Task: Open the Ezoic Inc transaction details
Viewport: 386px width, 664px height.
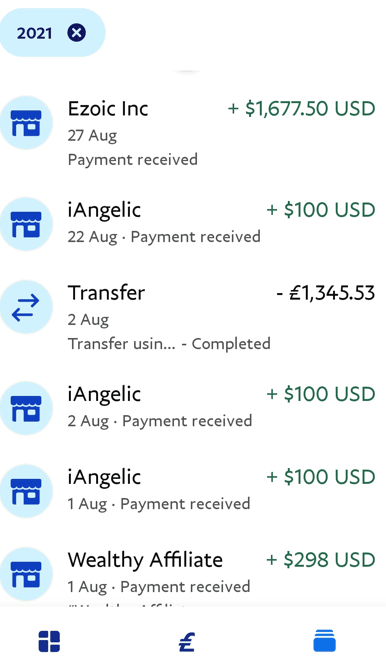Action: pos(193,133)
